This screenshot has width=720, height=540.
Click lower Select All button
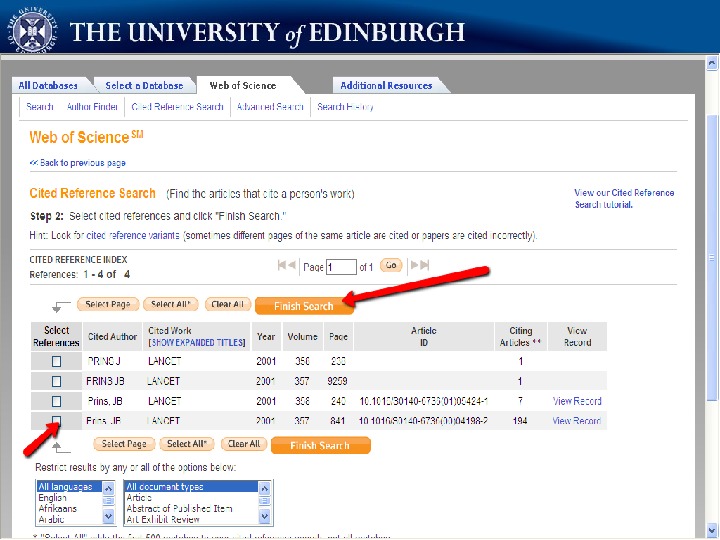[x=187, y=444]
